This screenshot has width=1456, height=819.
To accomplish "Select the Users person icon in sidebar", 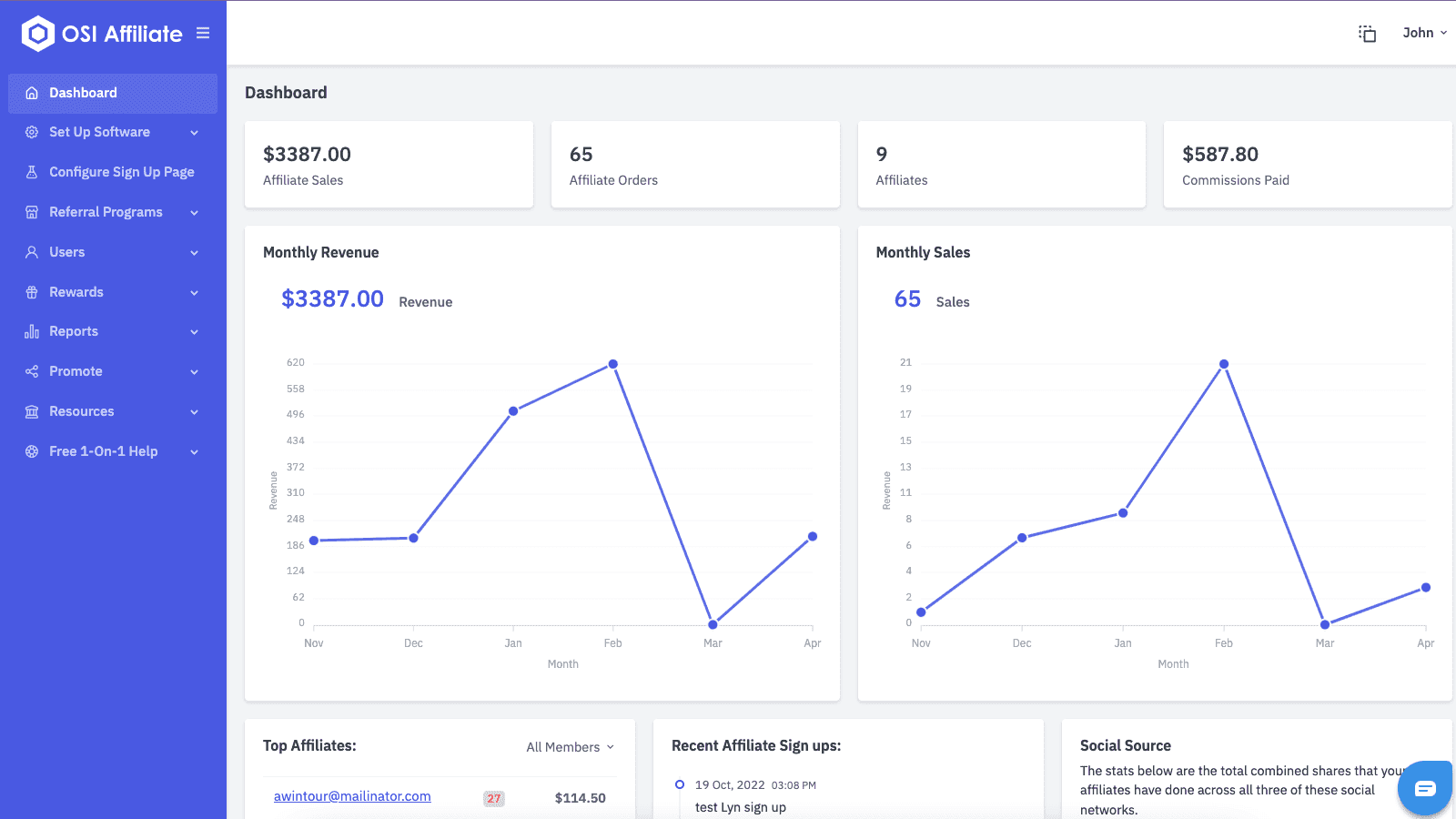I will pos(31,252).
